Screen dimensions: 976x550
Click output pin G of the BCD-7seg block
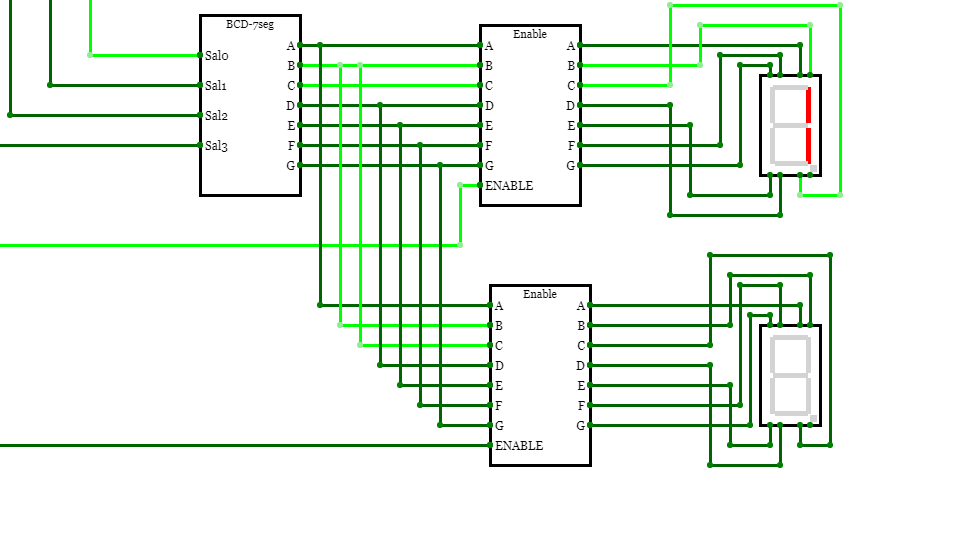(x=300, y=165)
